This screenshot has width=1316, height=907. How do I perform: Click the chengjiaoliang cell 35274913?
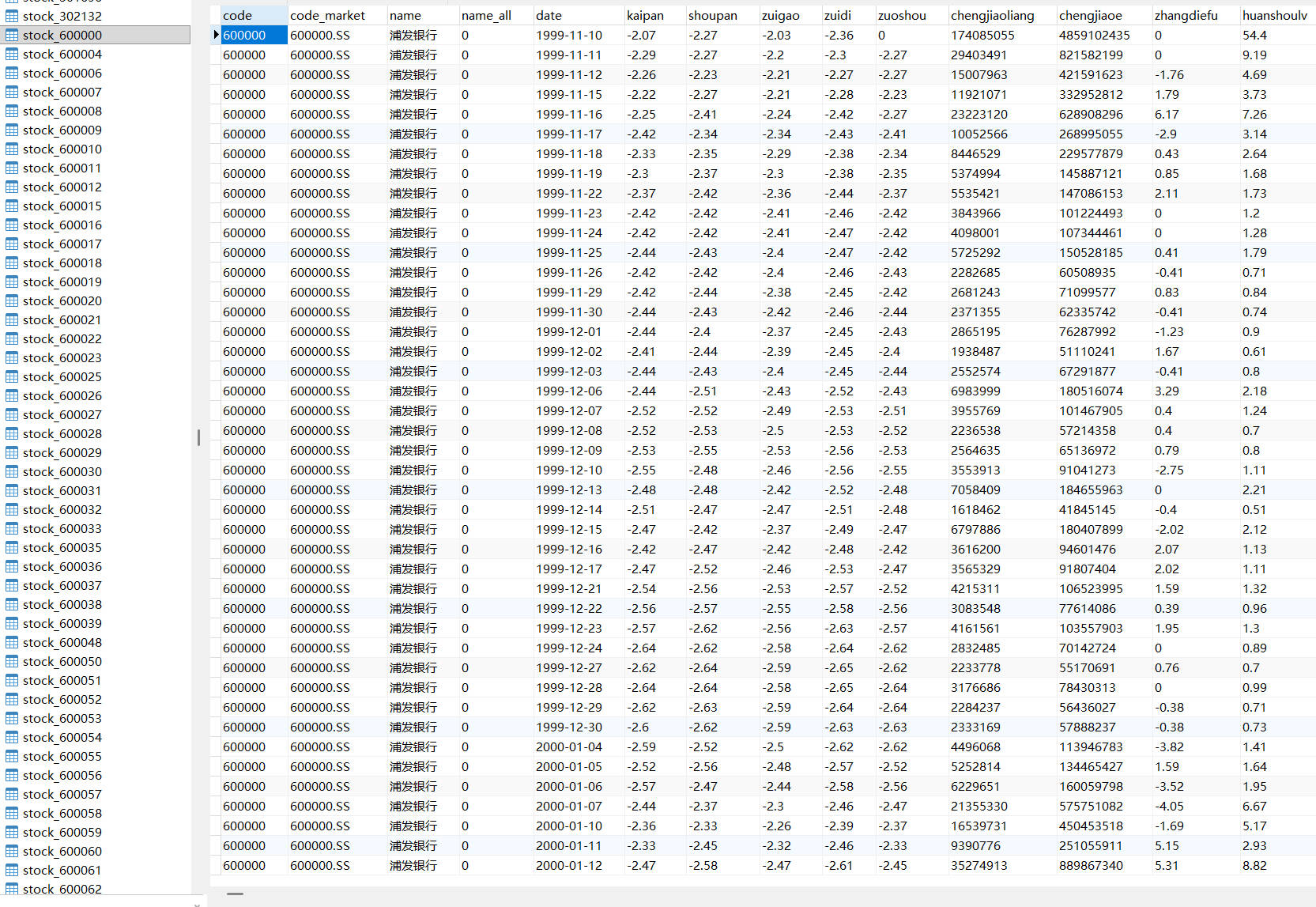coord(1002,865)
